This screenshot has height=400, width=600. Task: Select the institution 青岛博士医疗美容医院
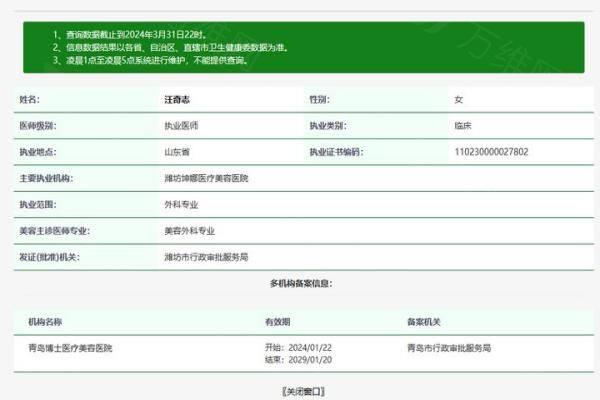point(70,348)
